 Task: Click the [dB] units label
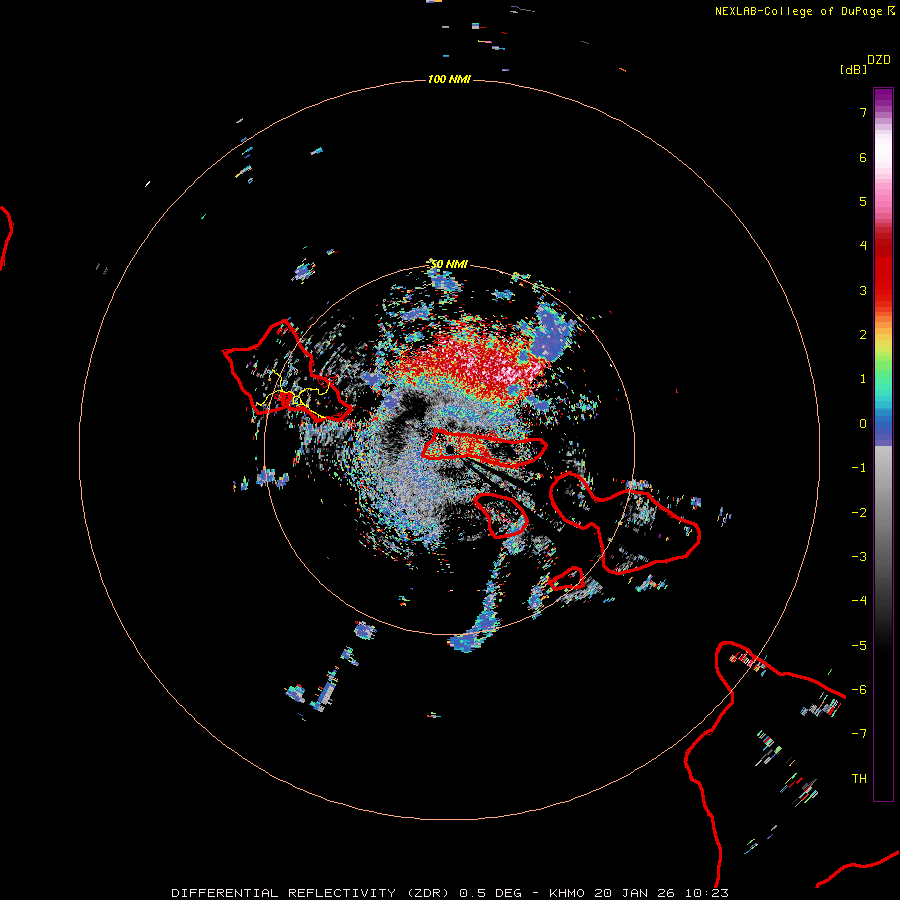pyautogui.click(x=854, y=69)
